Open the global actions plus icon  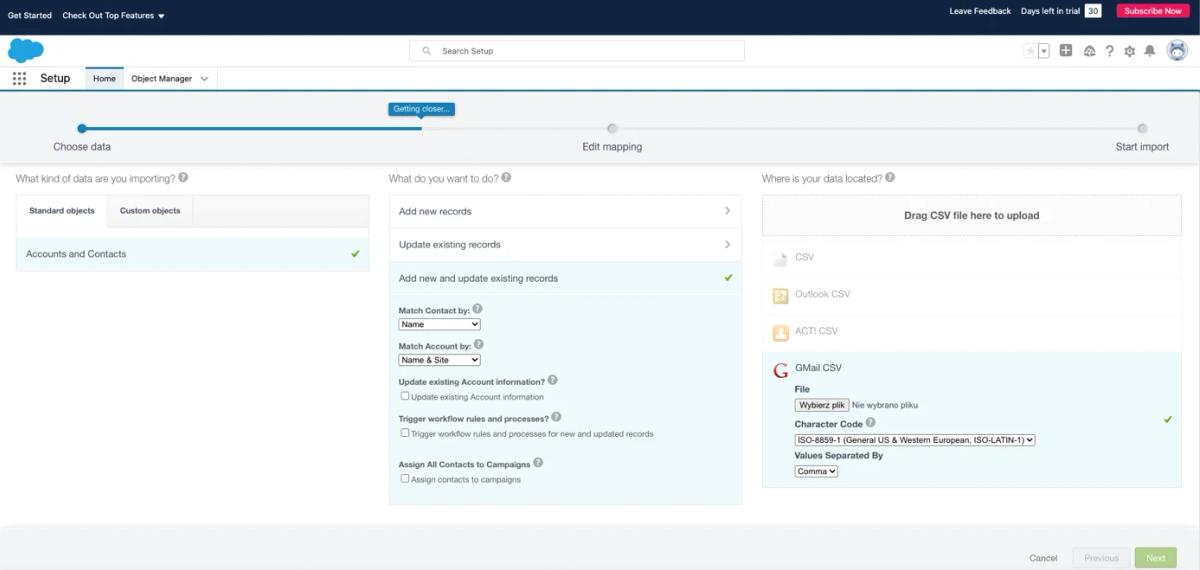1066,51
